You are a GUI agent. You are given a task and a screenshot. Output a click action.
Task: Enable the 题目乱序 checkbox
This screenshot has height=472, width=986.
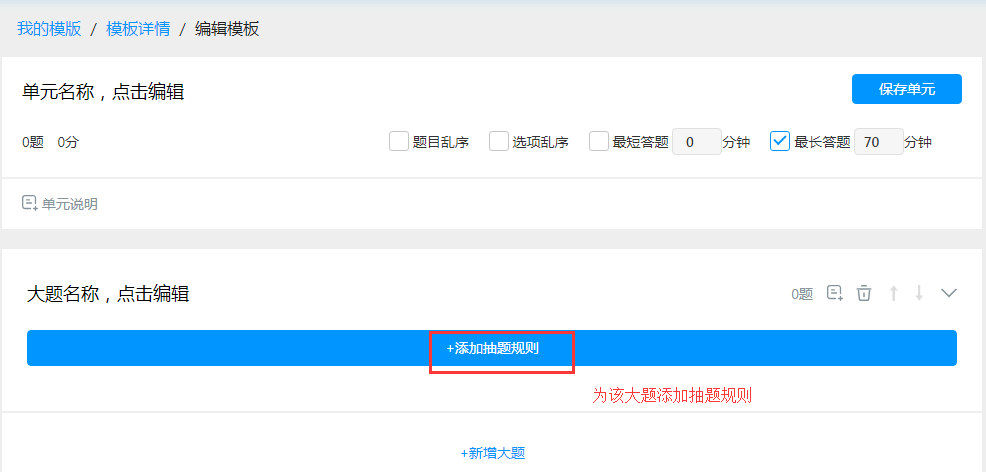tap(399, 141)
